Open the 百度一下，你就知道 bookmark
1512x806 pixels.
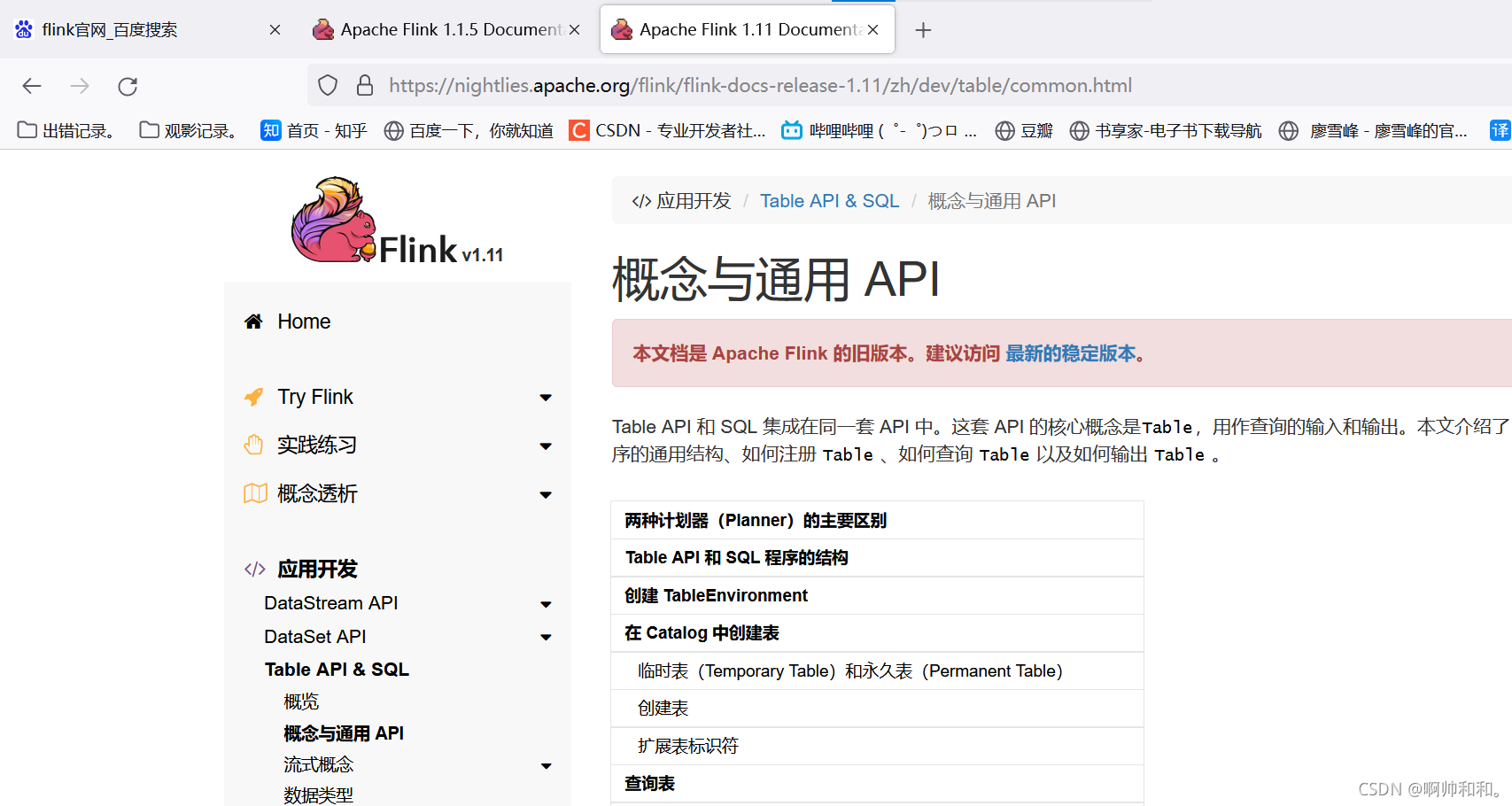(469, 130)
